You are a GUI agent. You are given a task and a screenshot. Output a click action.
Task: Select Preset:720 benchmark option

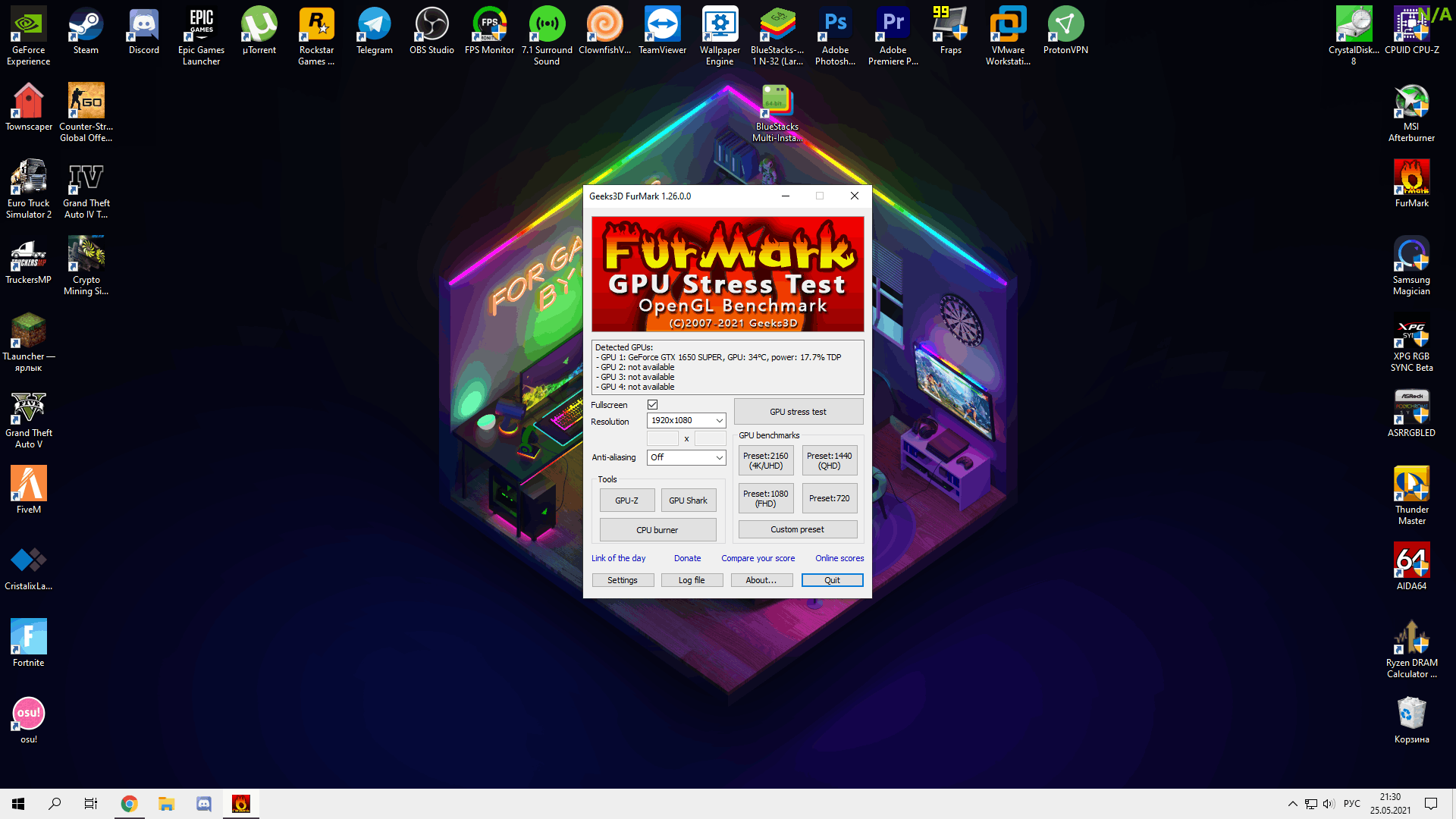[830, 498]
